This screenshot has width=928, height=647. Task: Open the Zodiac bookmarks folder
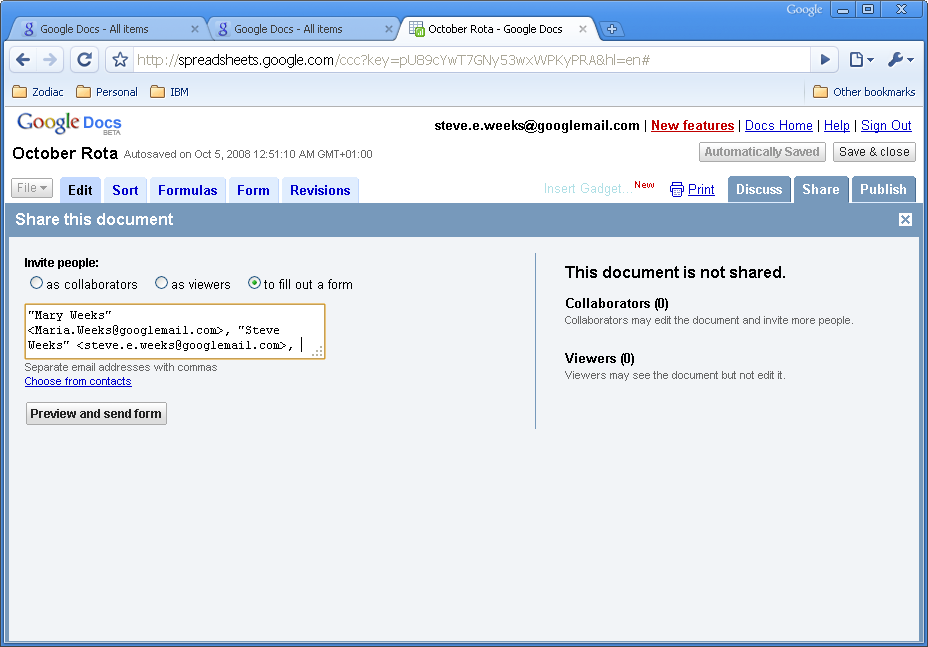tap(38, 92)
